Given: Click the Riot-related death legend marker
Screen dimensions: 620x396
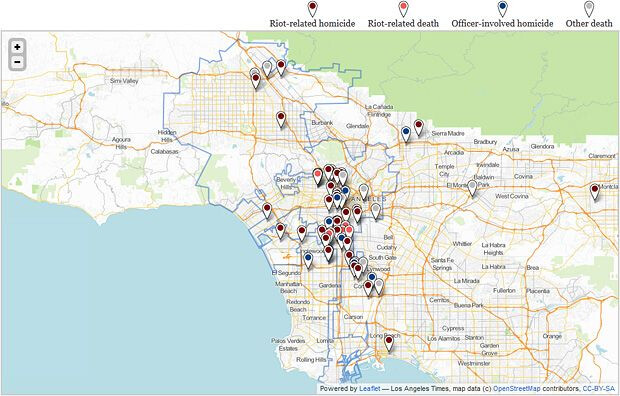Looking at the screenshot, I should point(403,9).
